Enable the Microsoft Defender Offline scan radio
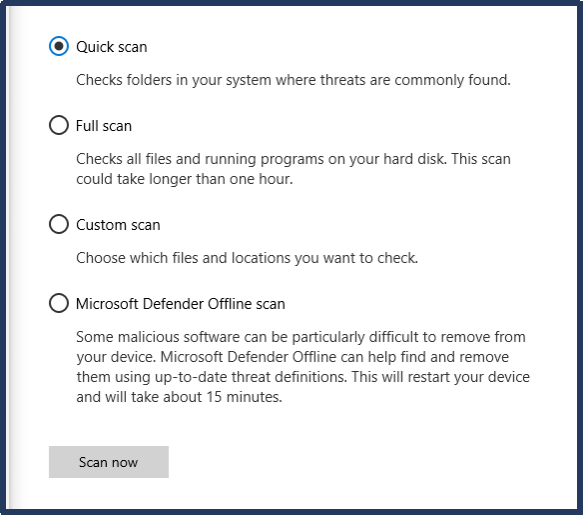Image resolution: width=584 pixels, height=516 pixels. pyautogui.click(x=58, y=303)
